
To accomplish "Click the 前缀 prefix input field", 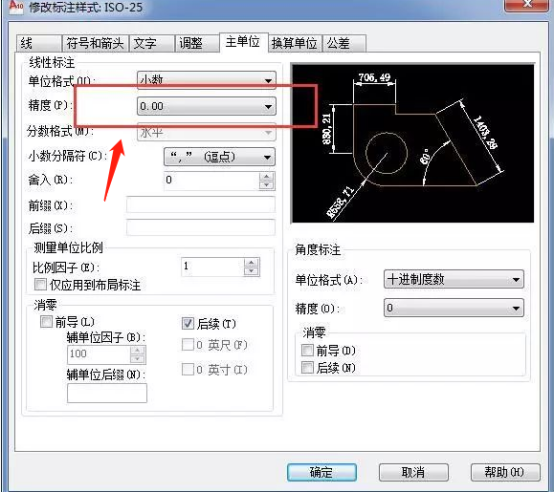I will [200, 205].
